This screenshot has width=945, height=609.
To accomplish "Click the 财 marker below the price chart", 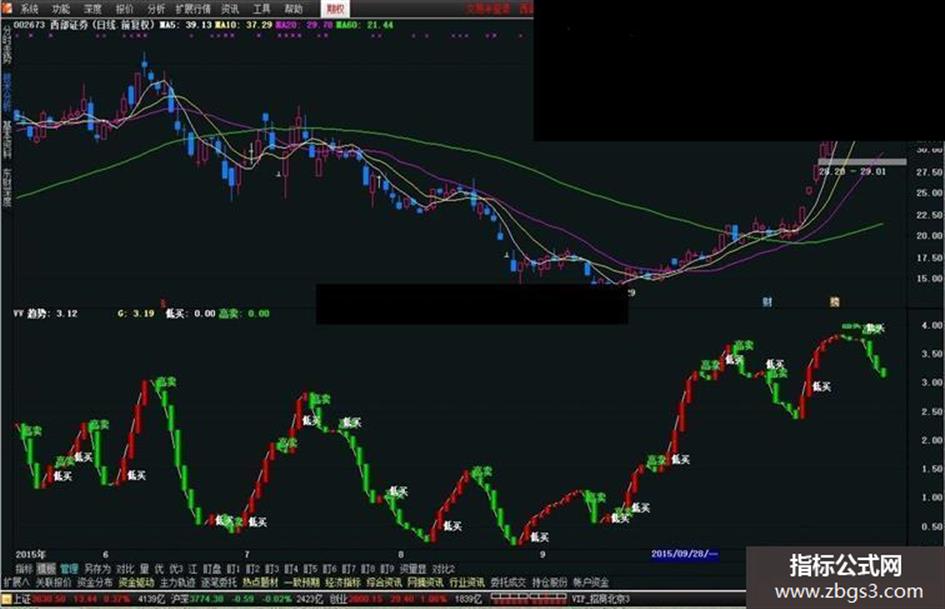I will coord(767,301).
